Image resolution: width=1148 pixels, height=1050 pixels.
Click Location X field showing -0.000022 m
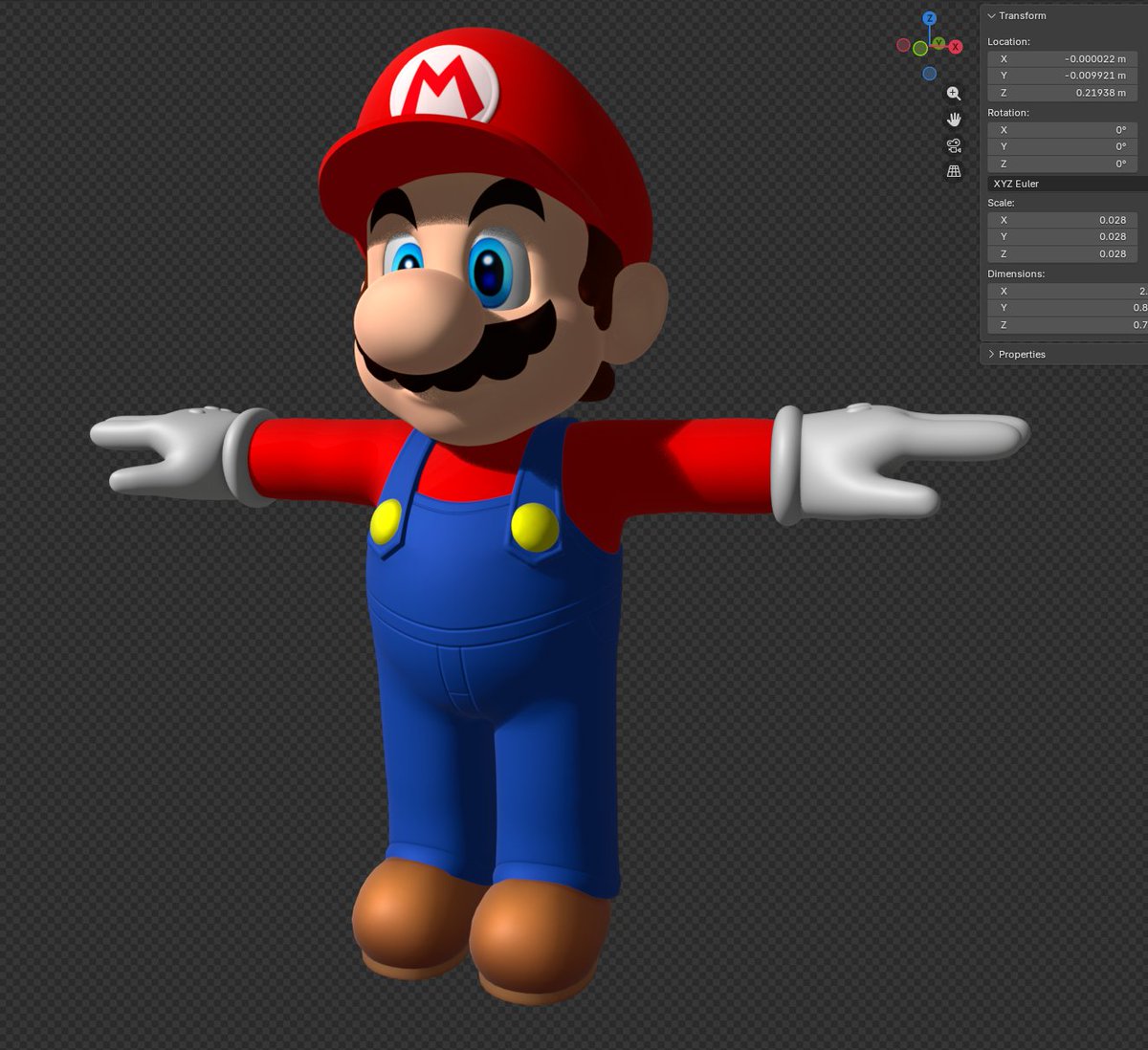pos(1062,58)
